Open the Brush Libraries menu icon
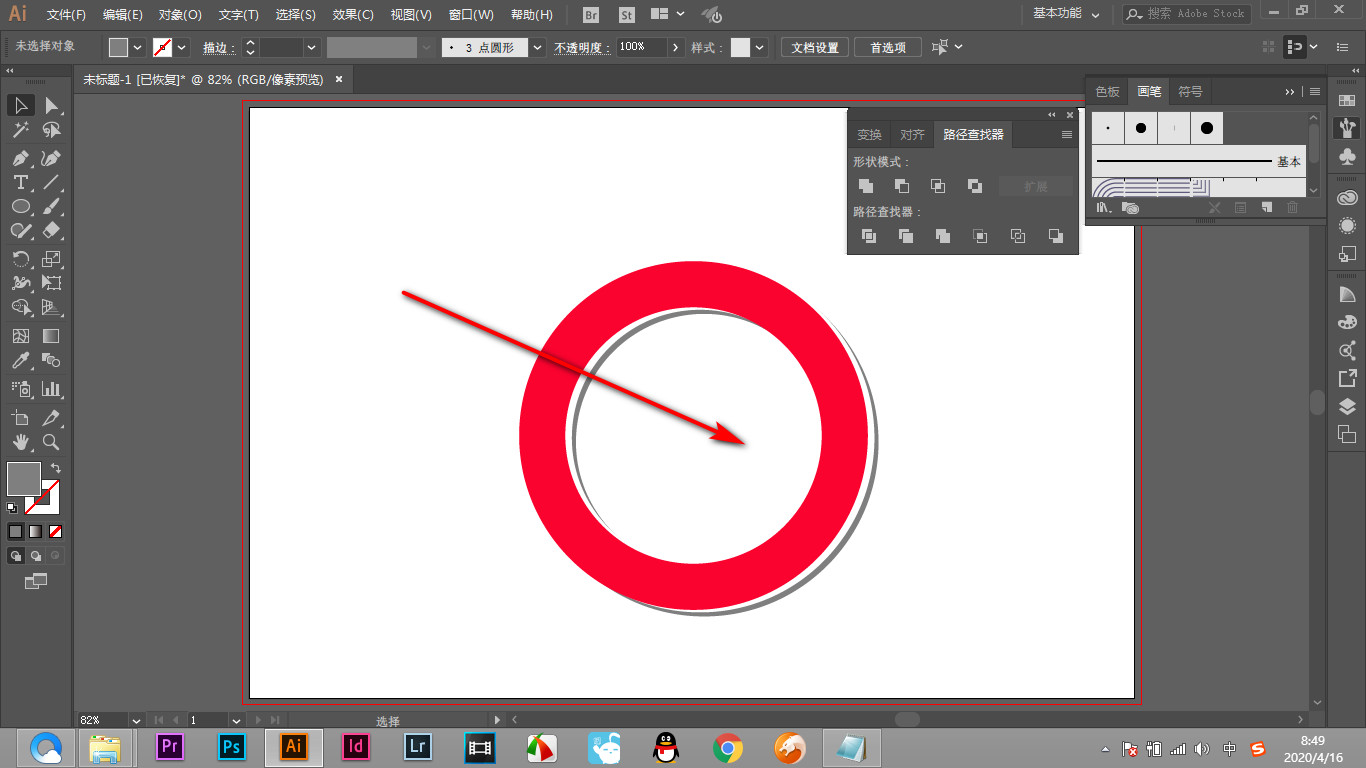 (1103, 208)
